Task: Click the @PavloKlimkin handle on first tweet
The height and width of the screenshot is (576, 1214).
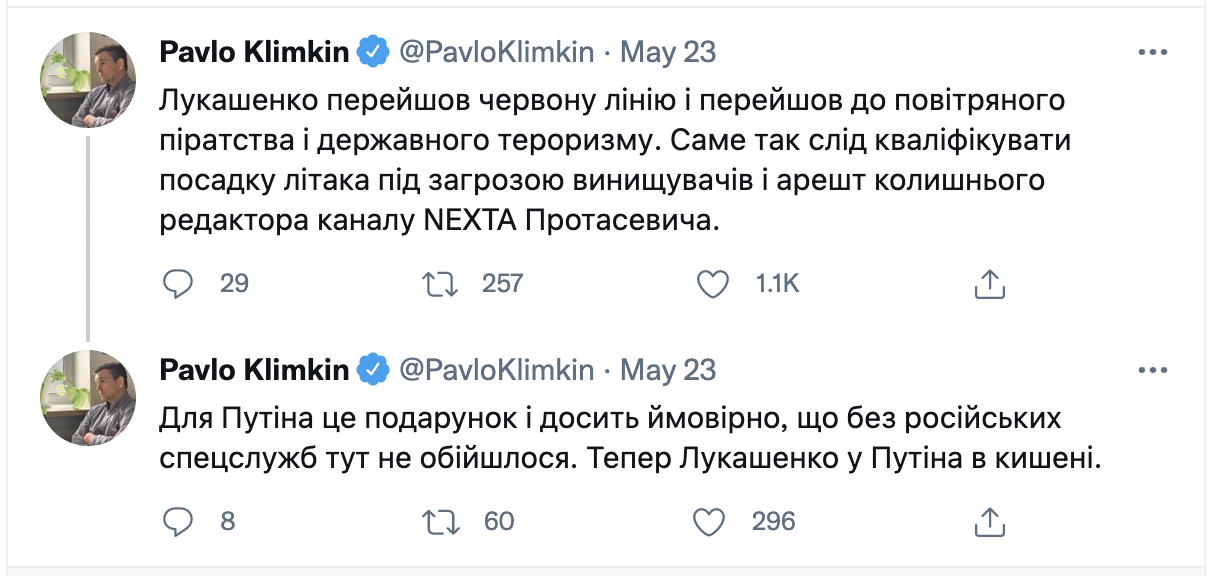Action: point(497,52)
